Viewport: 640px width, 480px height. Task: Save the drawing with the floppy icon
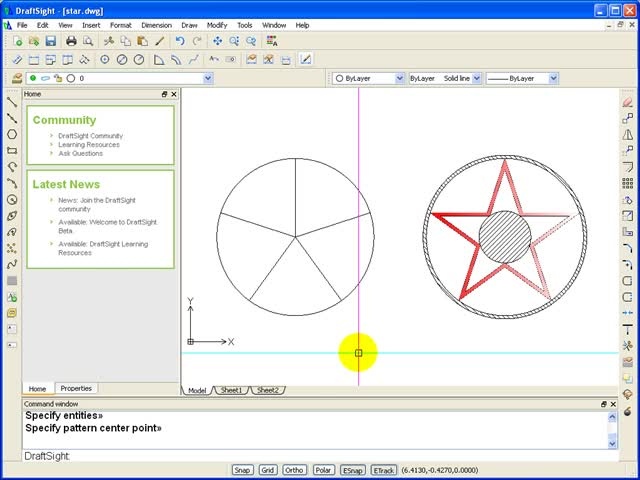click(51, 41)
